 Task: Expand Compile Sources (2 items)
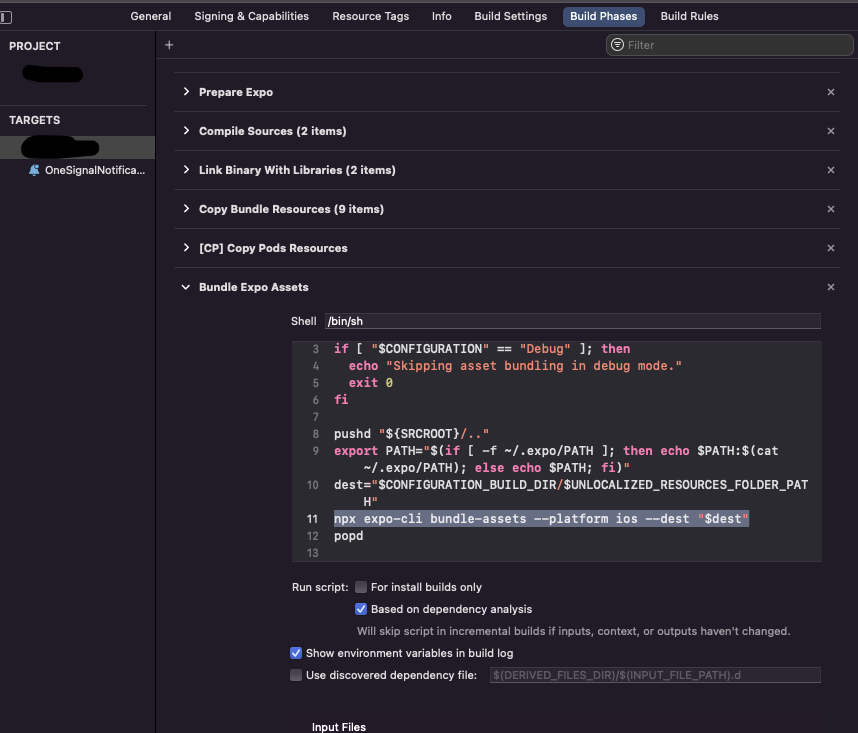click(186, 130)
